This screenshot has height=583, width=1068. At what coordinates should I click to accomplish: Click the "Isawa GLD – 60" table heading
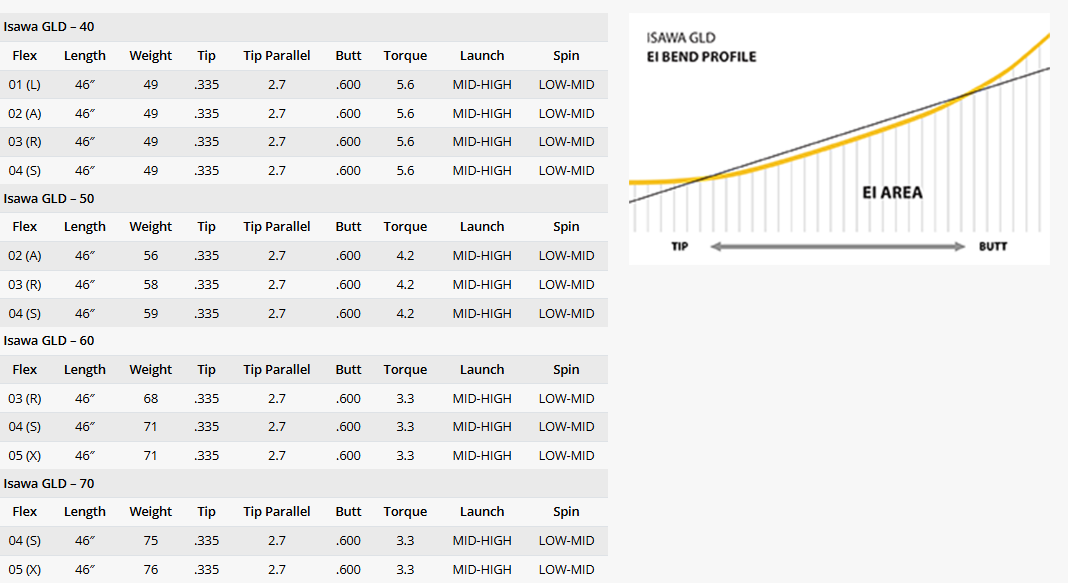[48, 341]
